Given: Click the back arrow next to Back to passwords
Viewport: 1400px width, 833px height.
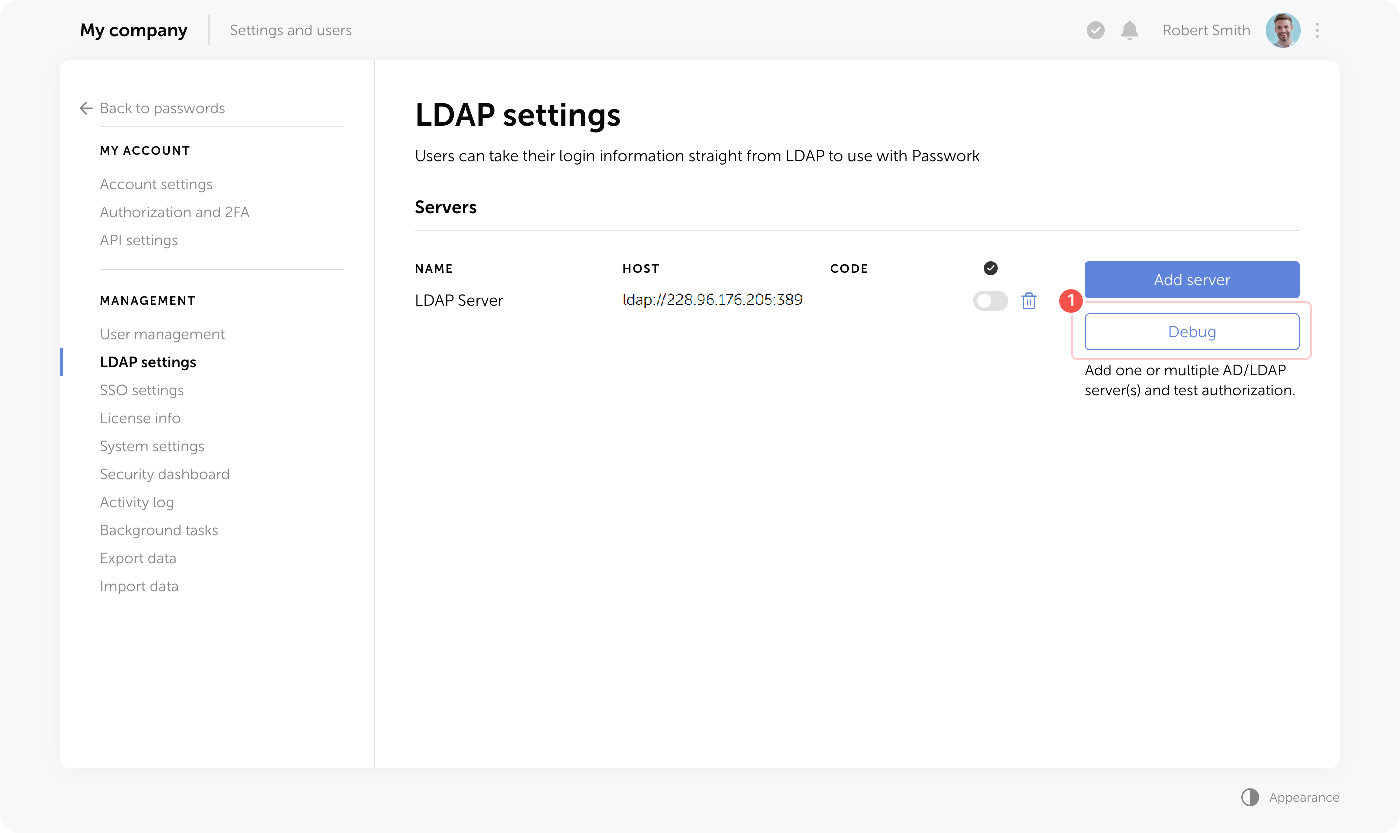Looking at the screenshot, I should pyautogui.click(x=85, y=108).
